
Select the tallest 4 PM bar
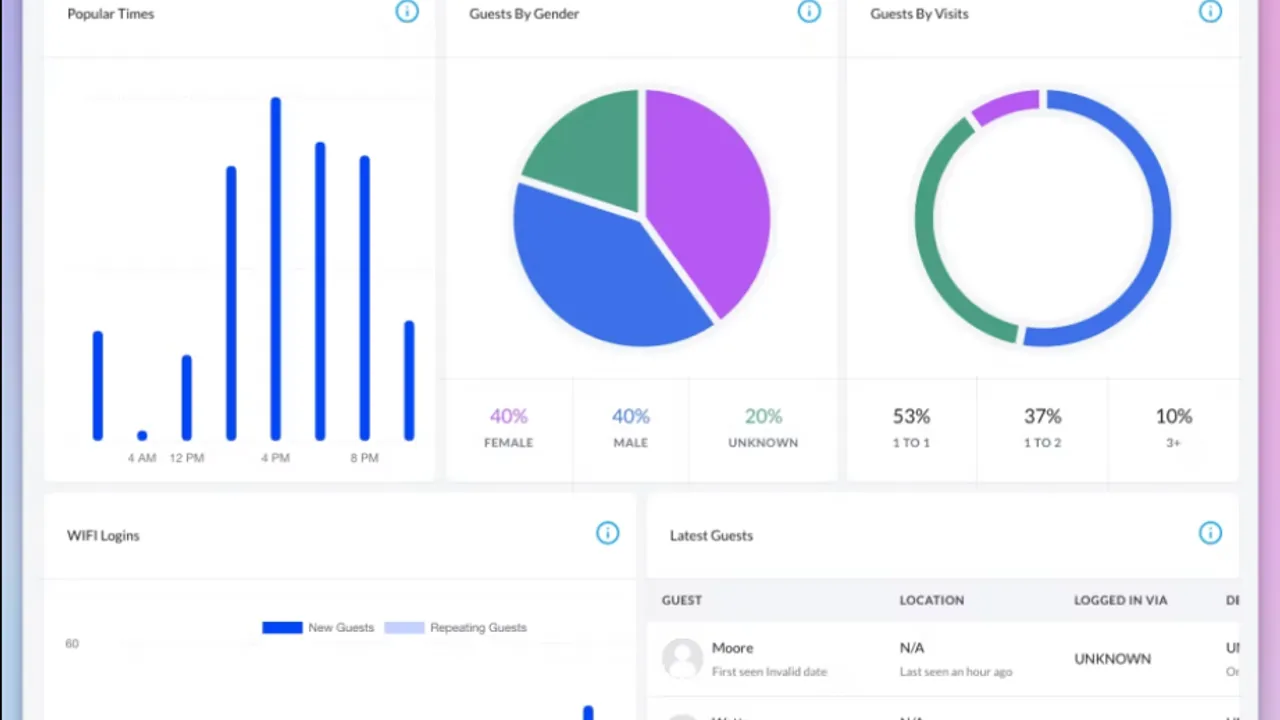point(276,269)
